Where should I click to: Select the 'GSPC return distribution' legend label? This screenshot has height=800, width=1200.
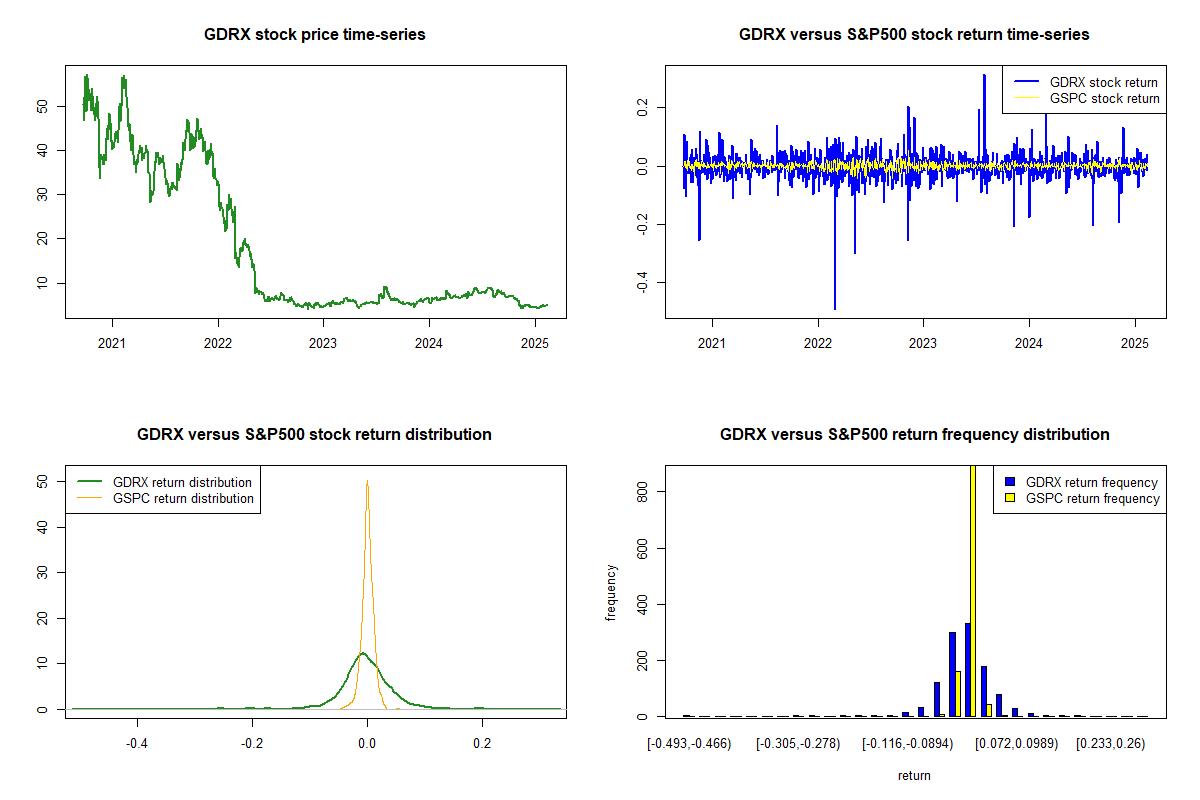click(x=184, y=498)
